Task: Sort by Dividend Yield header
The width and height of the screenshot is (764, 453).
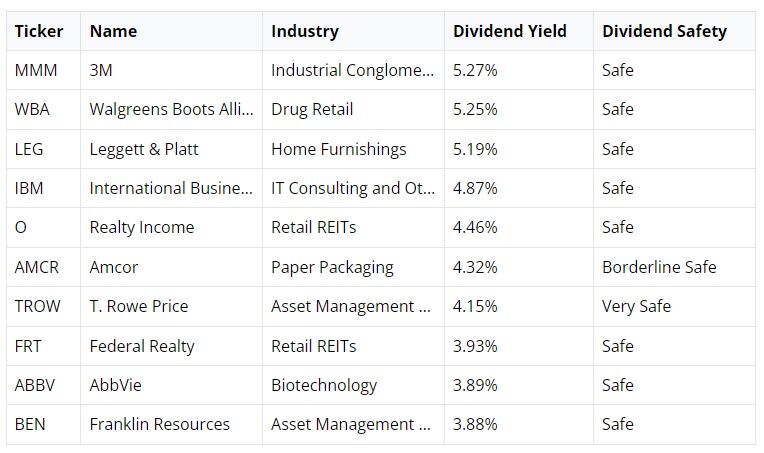Action: pos(509,31)
